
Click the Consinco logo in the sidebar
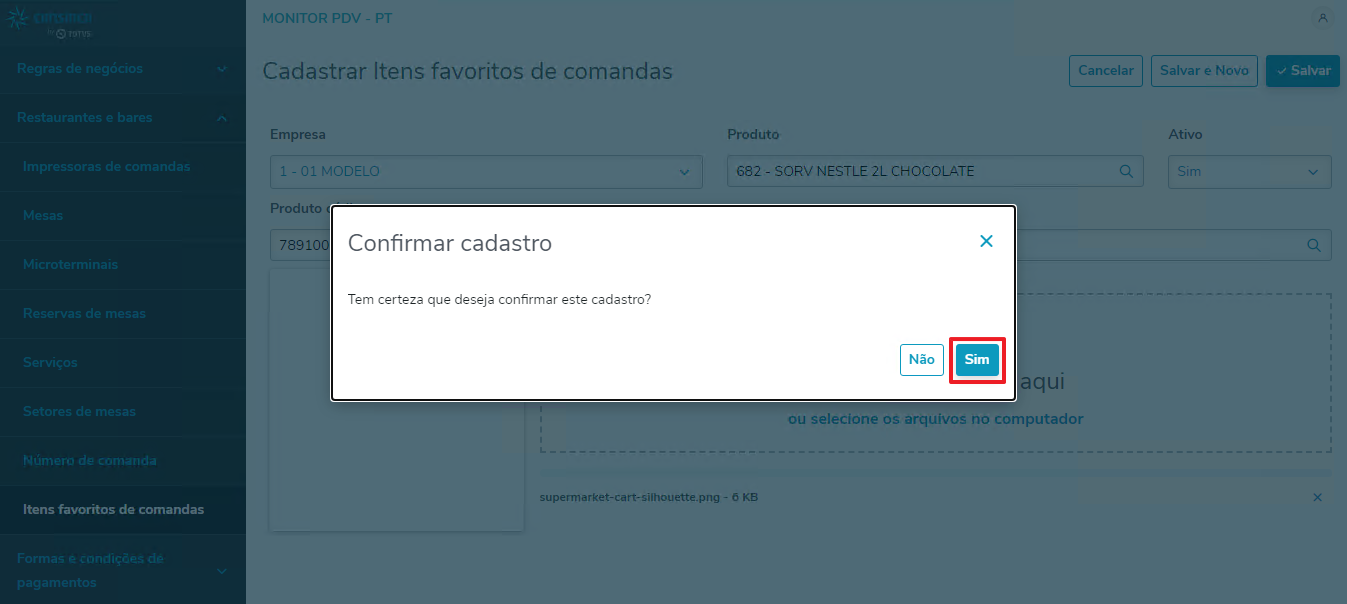pos(48,22)
